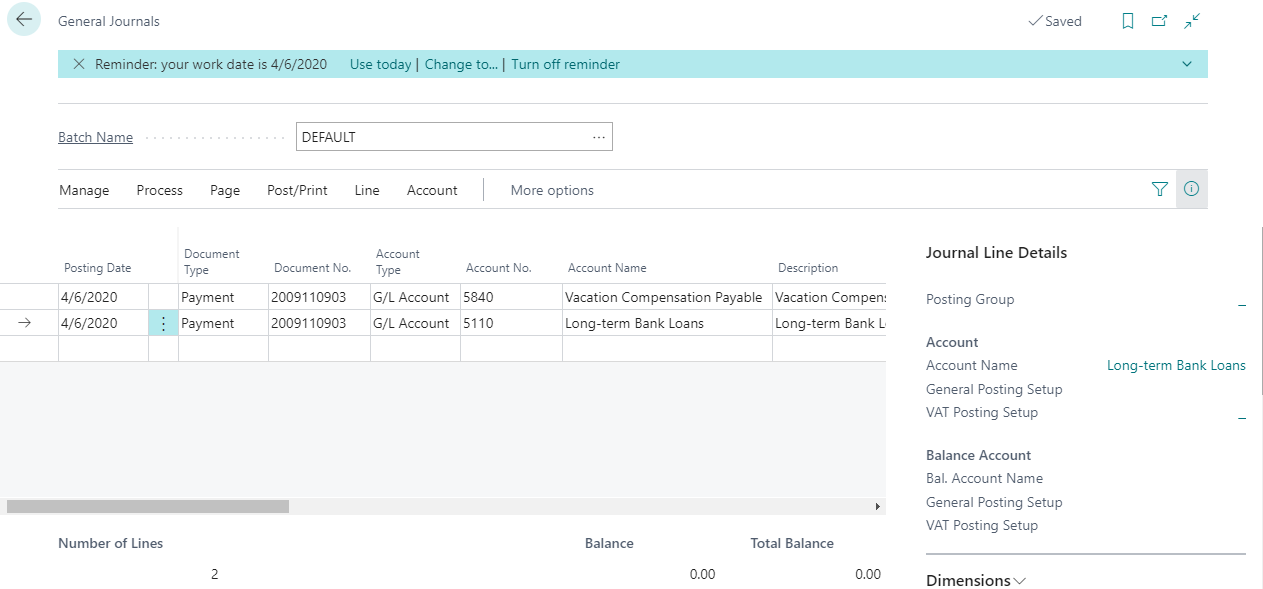
Task: Toggle the filter pane
Action: pos(1160,189)
